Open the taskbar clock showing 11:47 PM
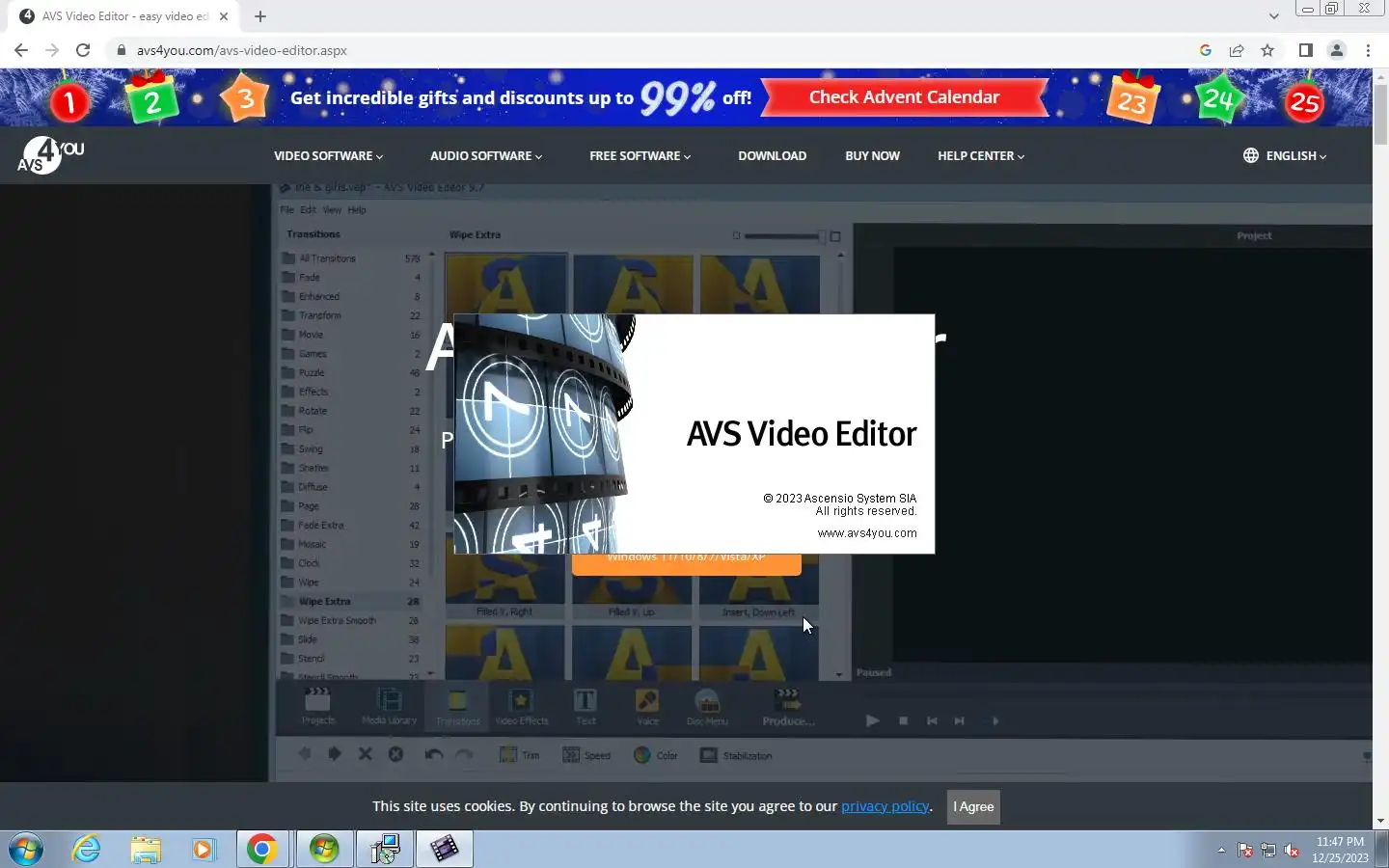This screenshot has height=868, width=1389. point(1340,850)
